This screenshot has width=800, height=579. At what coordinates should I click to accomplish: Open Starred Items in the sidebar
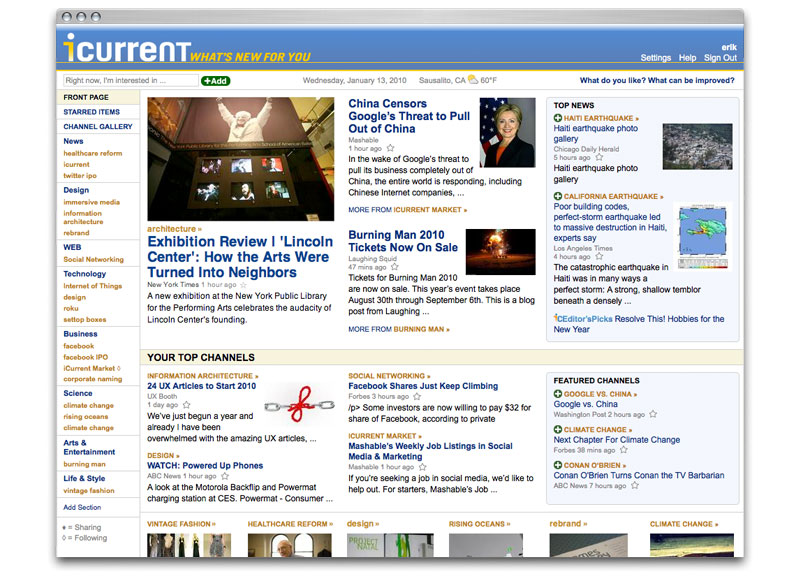click(92, 112)
